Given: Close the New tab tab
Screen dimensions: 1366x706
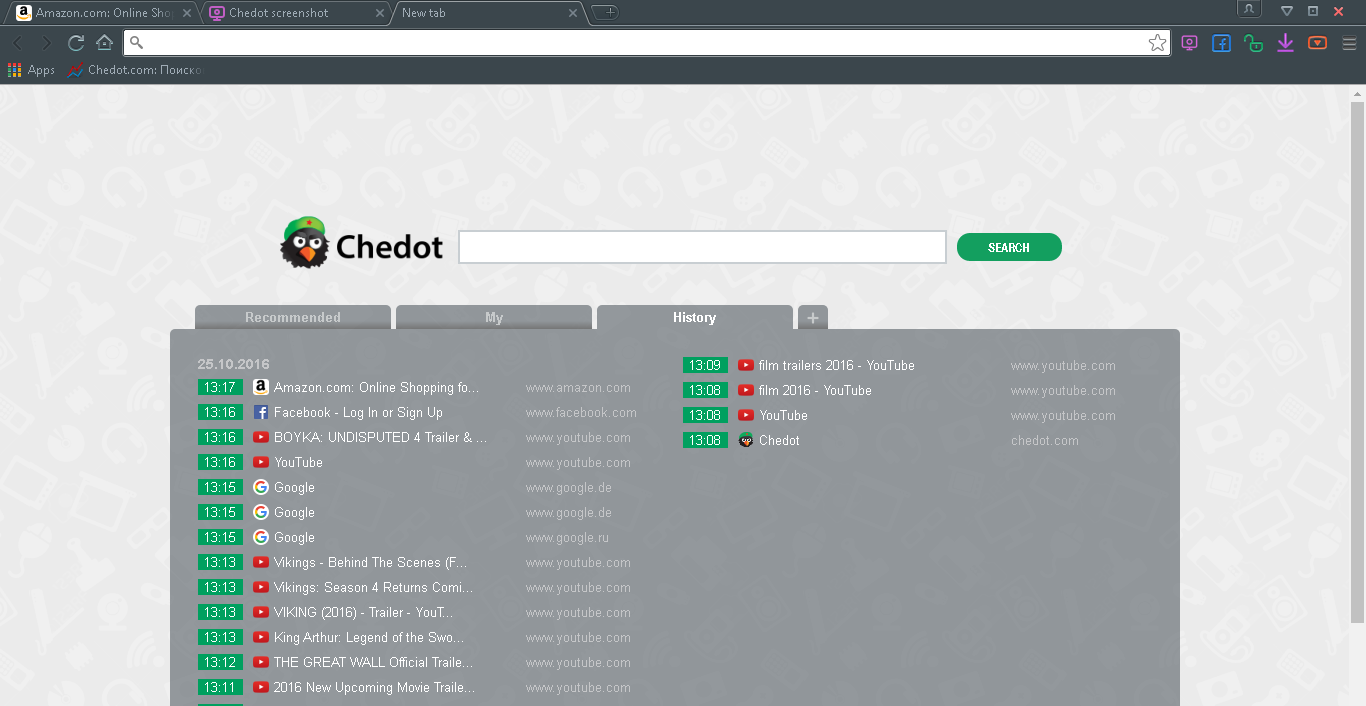Looking at the screenshot, I should (x=573, y=13).
